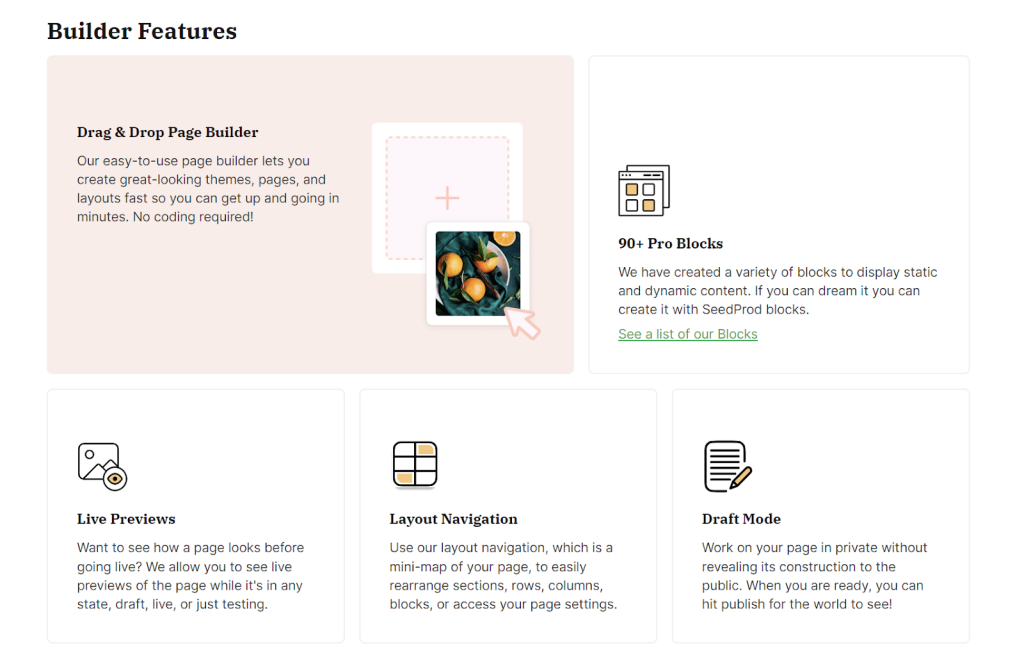Open the 'See a list of our Blocks' link

tap(687, 334)
